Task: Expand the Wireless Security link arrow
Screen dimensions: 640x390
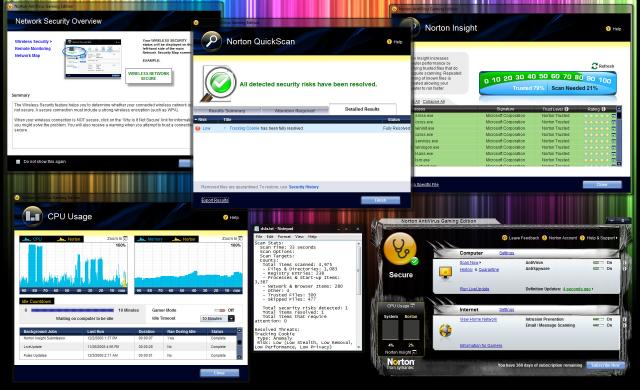Action: click(51, 42)
